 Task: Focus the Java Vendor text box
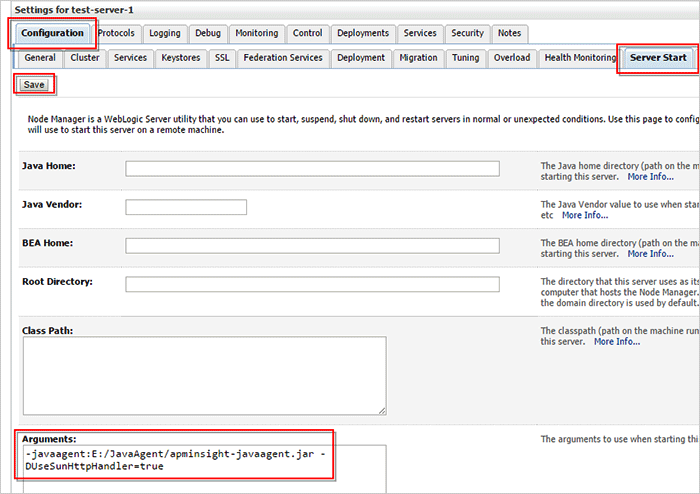coord(186,208)
